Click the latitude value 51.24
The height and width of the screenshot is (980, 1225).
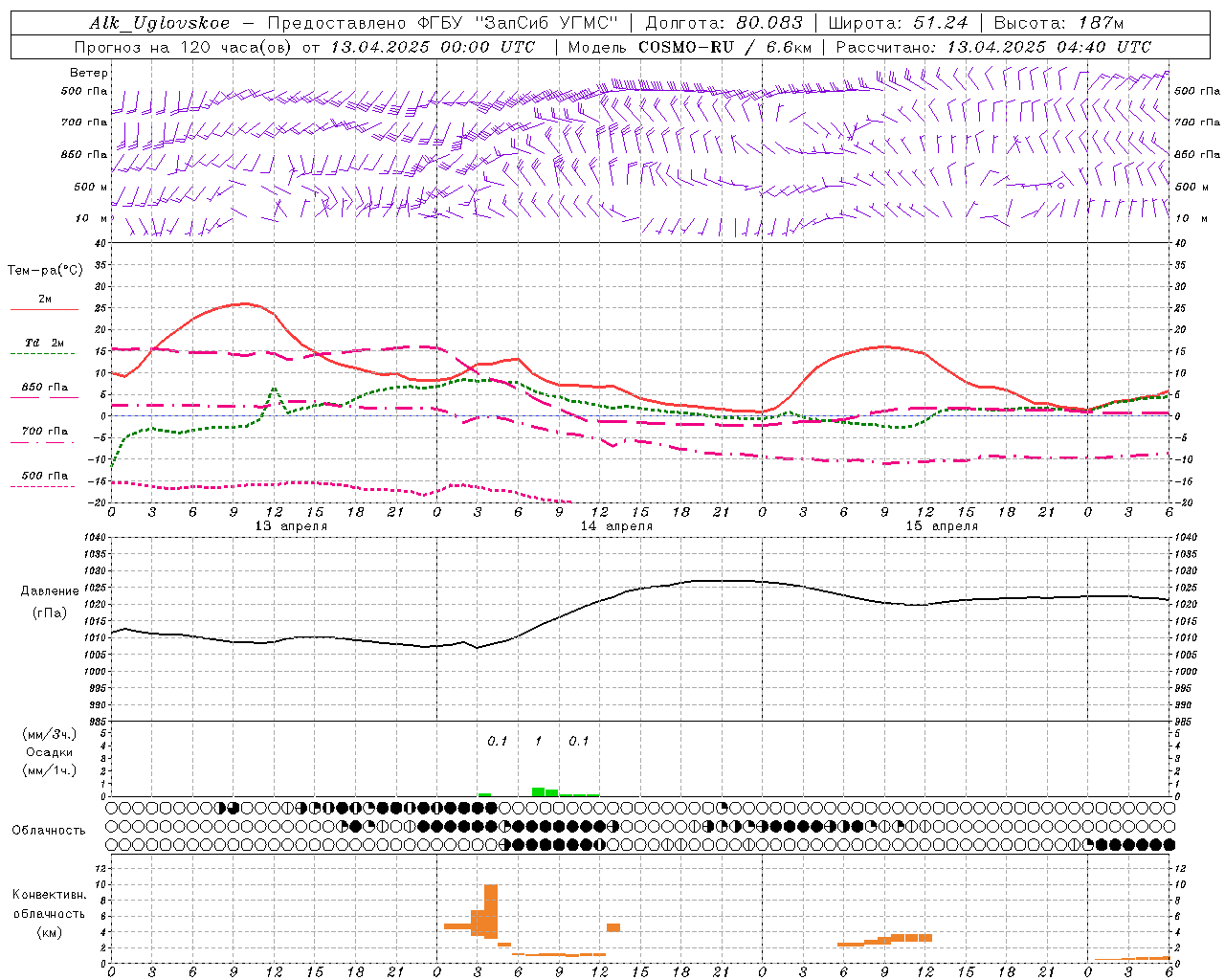tap(939, 23)
